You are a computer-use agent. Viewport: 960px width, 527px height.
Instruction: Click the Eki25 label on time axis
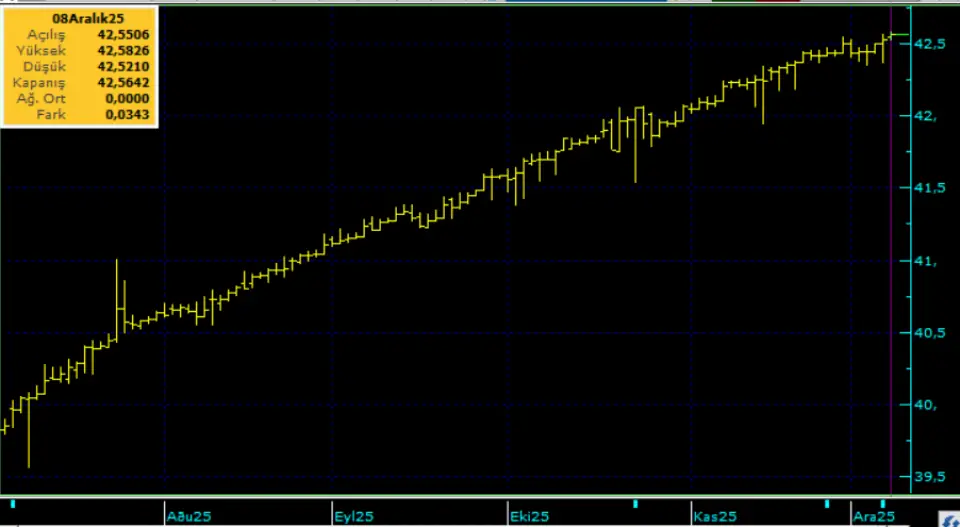(x=528, y=516)
